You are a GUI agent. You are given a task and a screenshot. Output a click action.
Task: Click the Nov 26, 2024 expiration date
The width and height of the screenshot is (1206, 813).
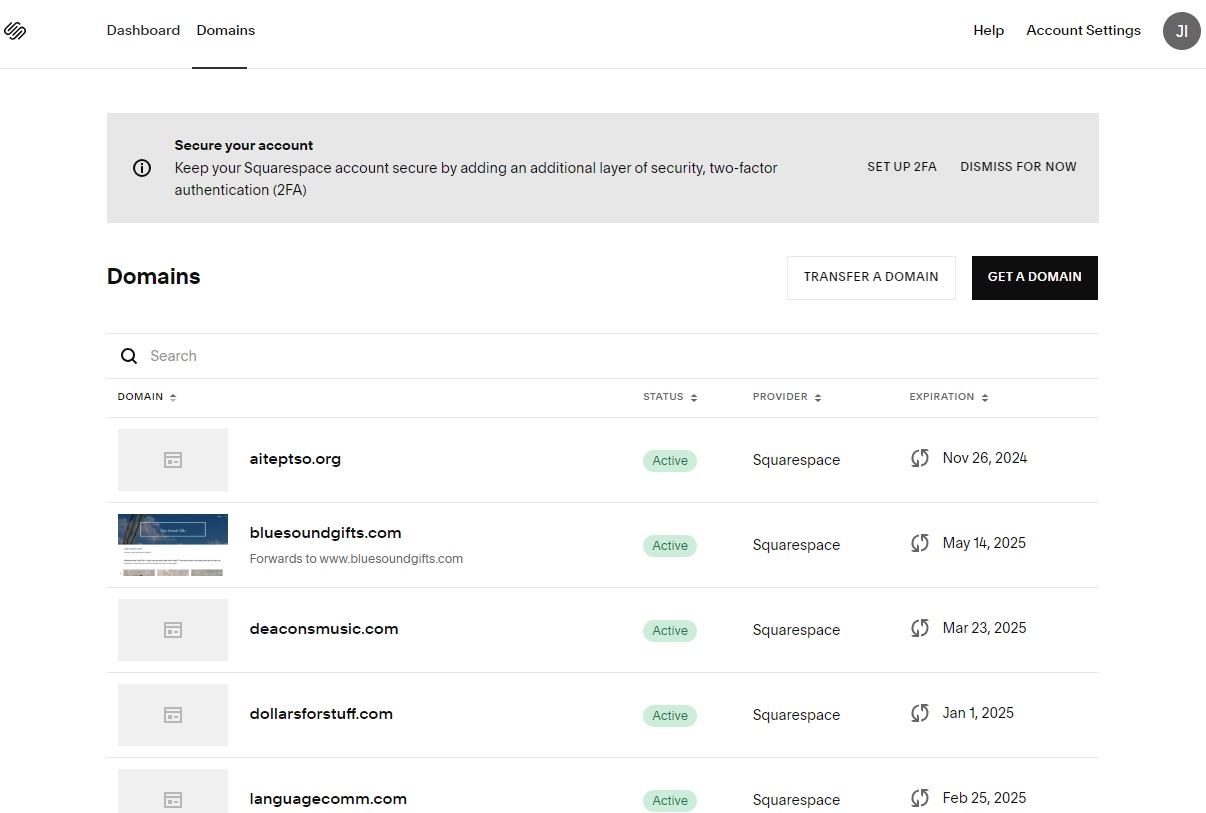point(985,458)
